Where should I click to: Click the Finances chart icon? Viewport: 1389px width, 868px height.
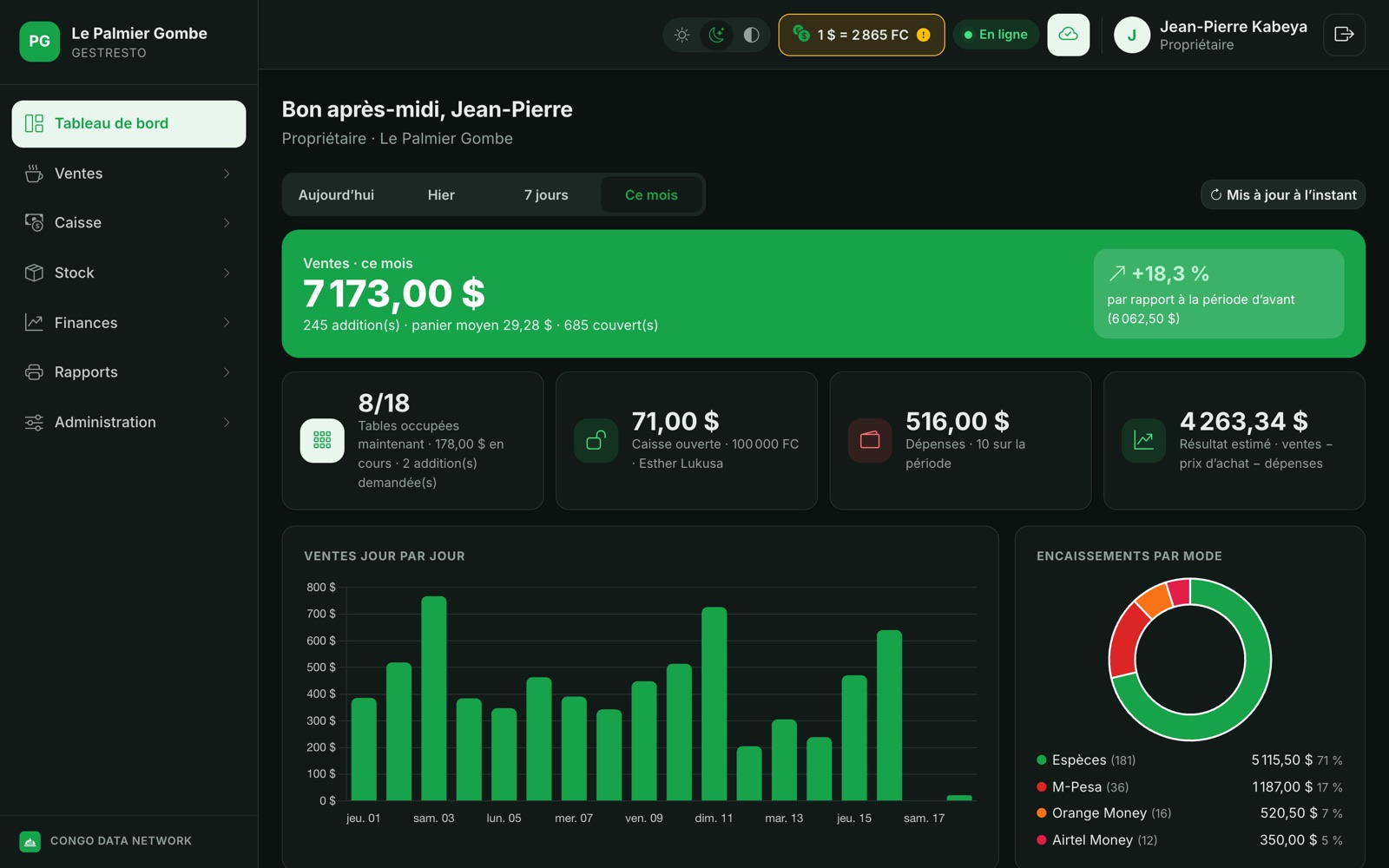point(34,323)
